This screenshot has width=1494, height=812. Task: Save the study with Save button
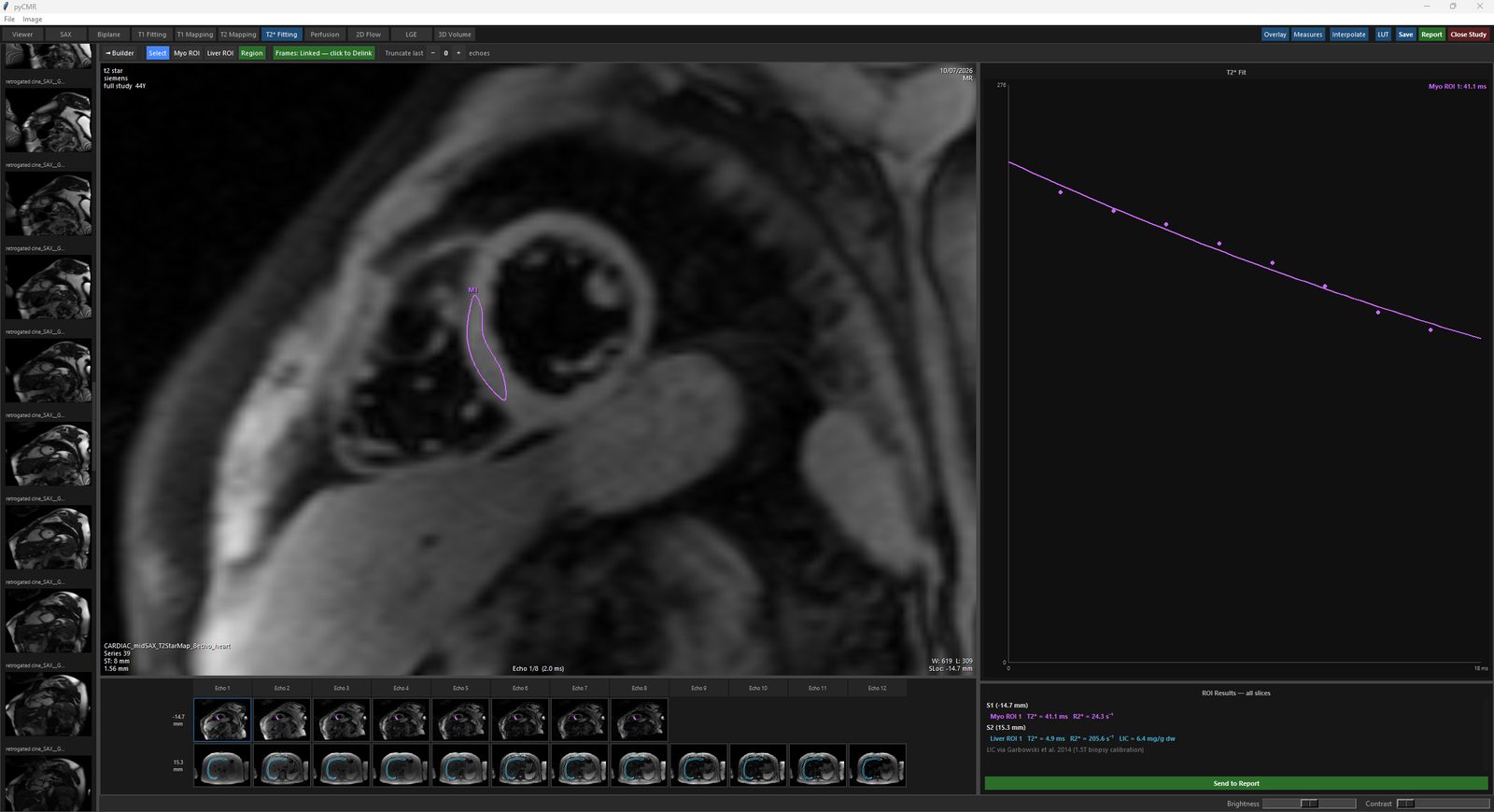pos(1405,35)
